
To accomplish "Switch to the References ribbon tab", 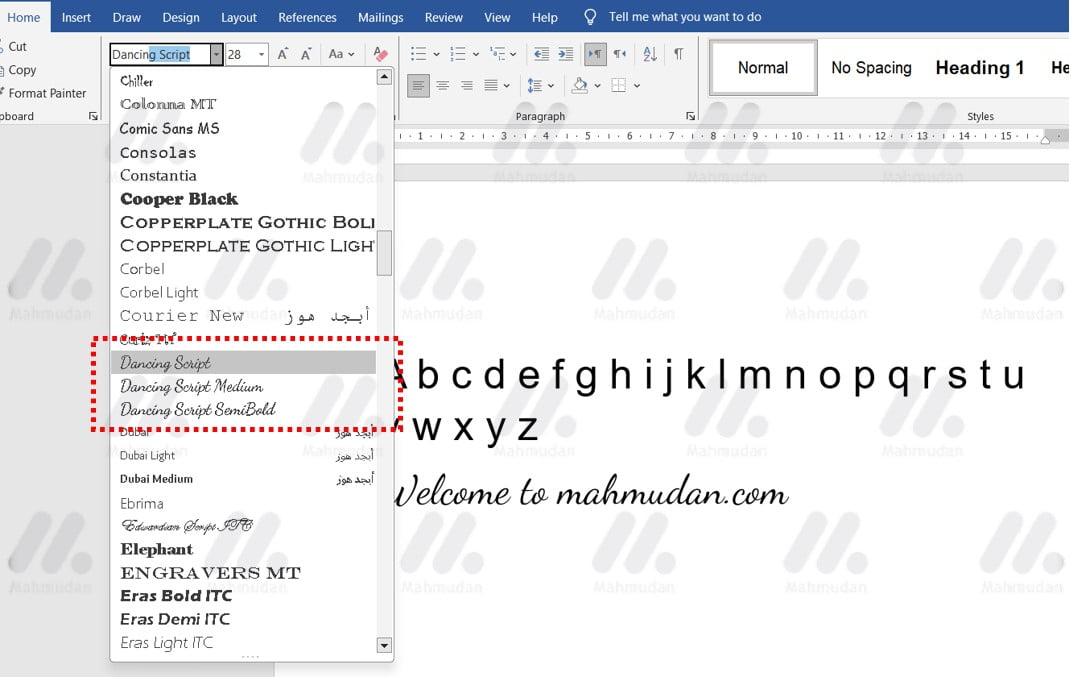I will click(x=307, y=17).
